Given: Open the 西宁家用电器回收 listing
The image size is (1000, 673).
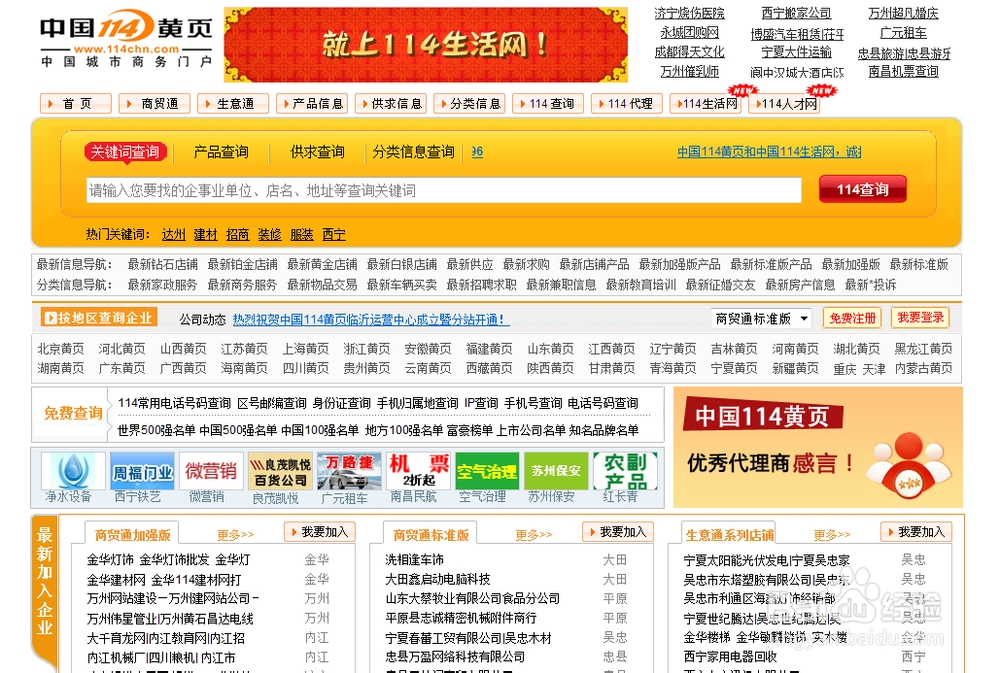Looking at the screenshot, I should click(x=730, y=656).
